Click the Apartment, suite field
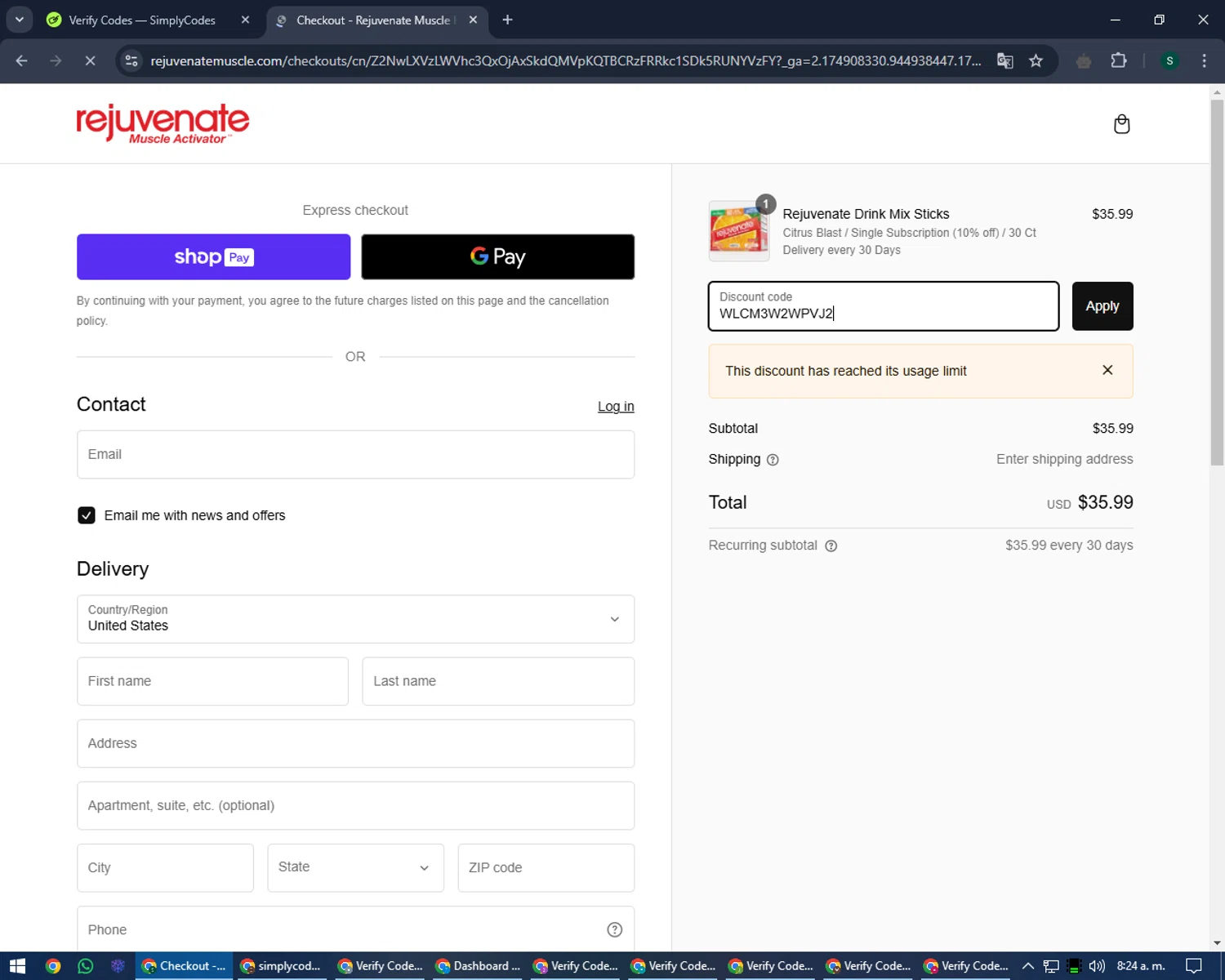 (355, 805)
